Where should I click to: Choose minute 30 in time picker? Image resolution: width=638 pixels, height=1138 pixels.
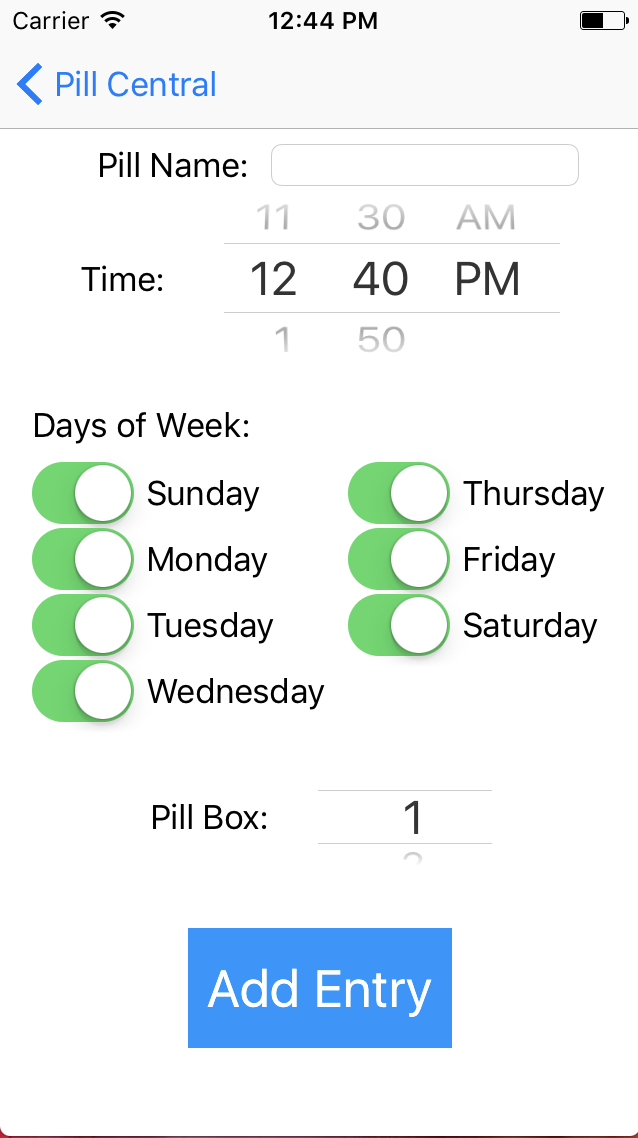click(x=381, y=218)
